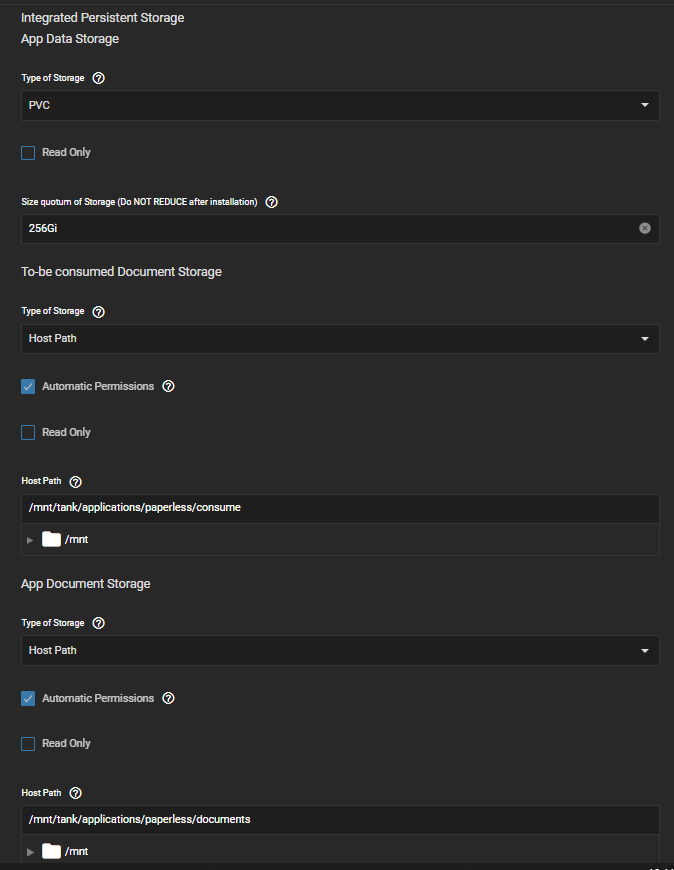This screenshot has width=674, height=870.
Task: Show help for consume Automatic Permissions
Action: 168,386
